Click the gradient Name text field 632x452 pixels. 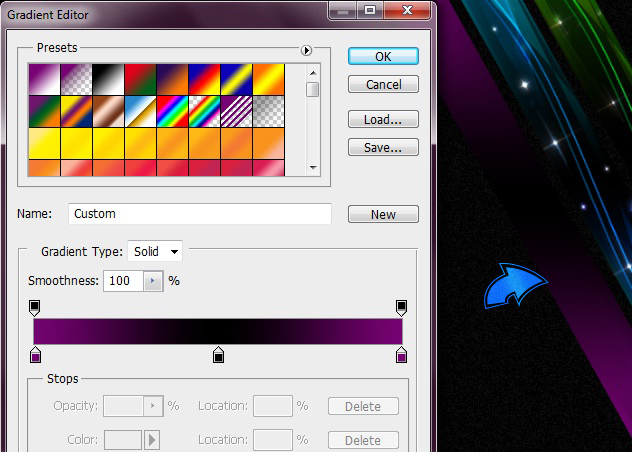click(200, 214)
